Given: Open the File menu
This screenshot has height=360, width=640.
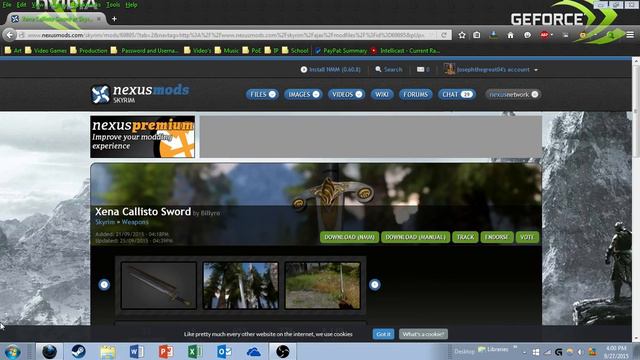Looking at the screenshot, I should click(x=7, y=5).
